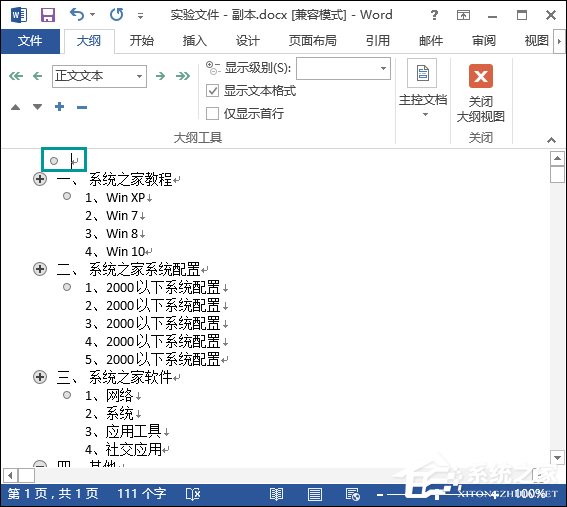
Task: Zoom out with the minus button
Action: pos(380,494)
